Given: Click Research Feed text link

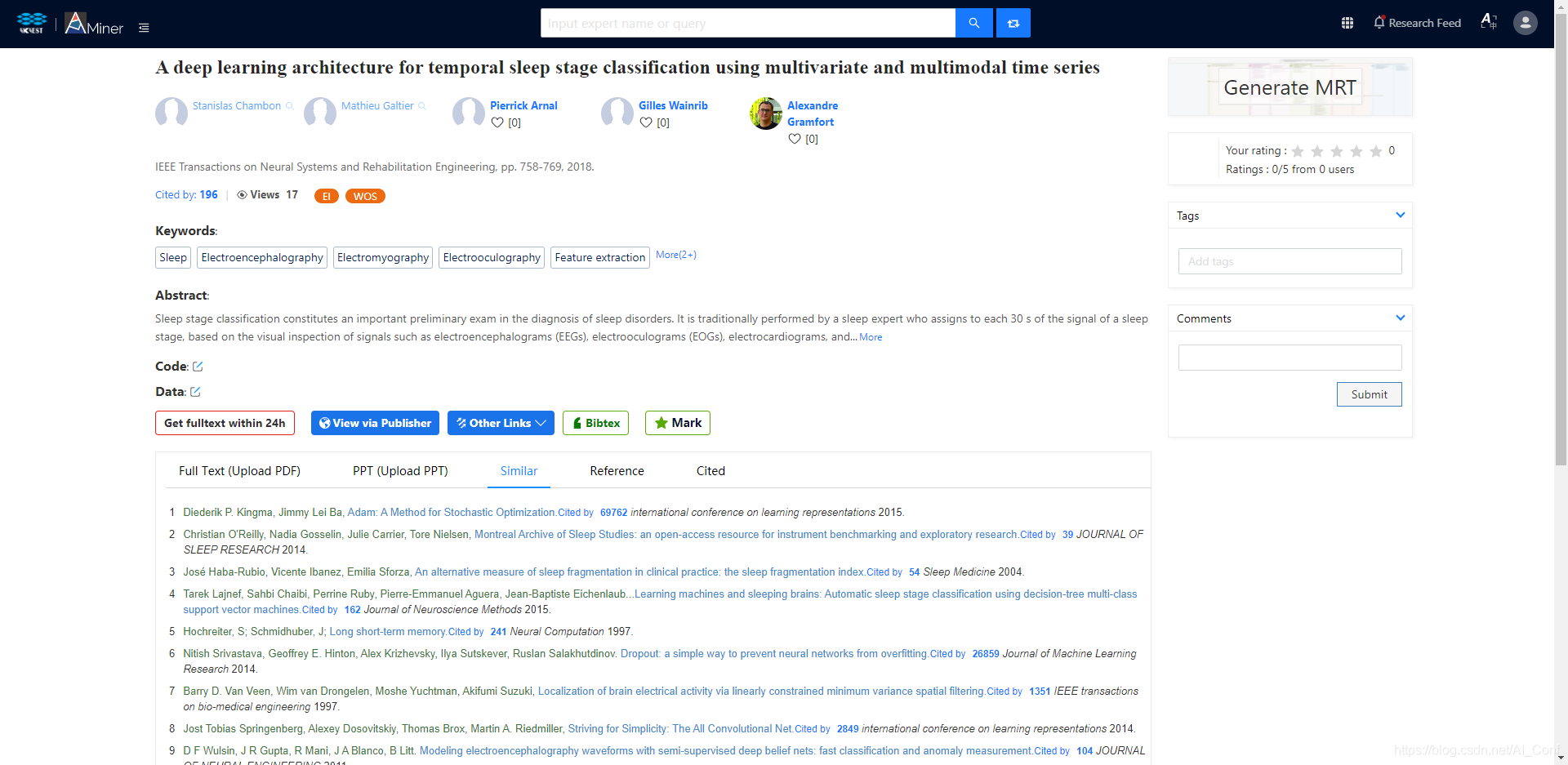Looking at the screenshot, I should (1424, 23).
